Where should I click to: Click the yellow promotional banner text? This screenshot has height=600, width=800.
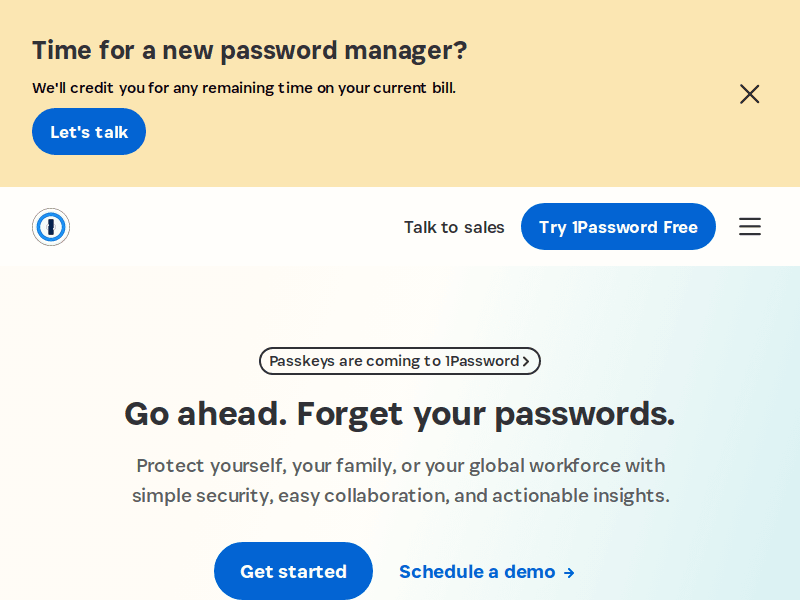click(x=248, y=50)
